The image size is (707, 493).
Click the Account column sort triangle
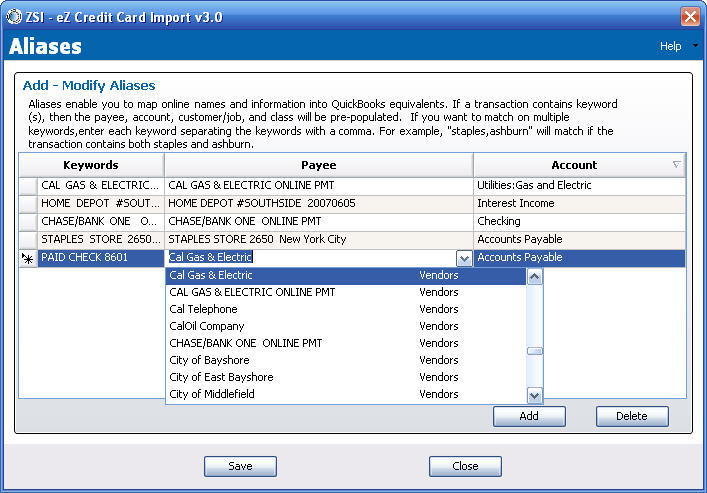pos(676,165)
